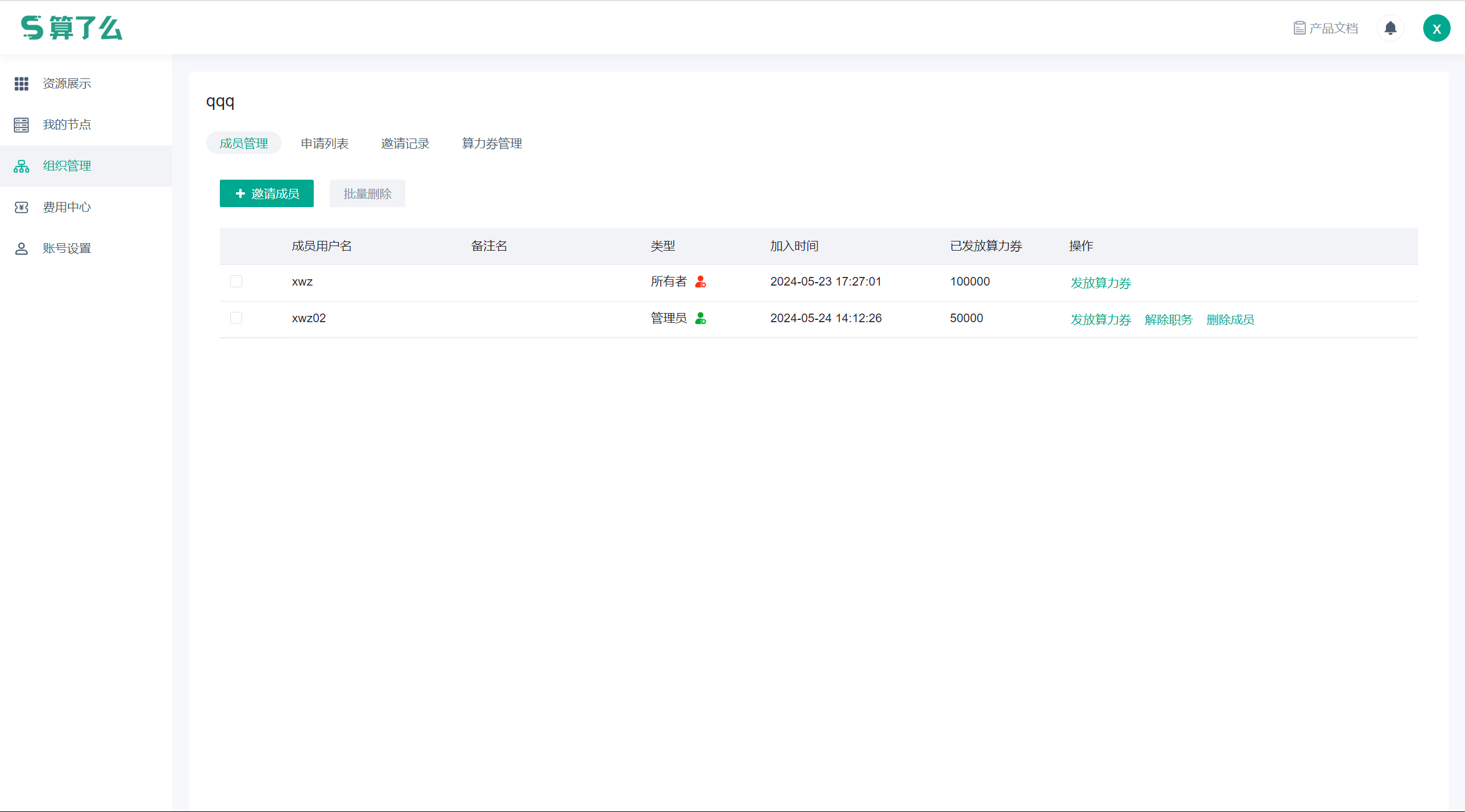The image size is (1465, 812).
Task: Click the red owner icon beside 所有者
Action: (x=700, y=282)
